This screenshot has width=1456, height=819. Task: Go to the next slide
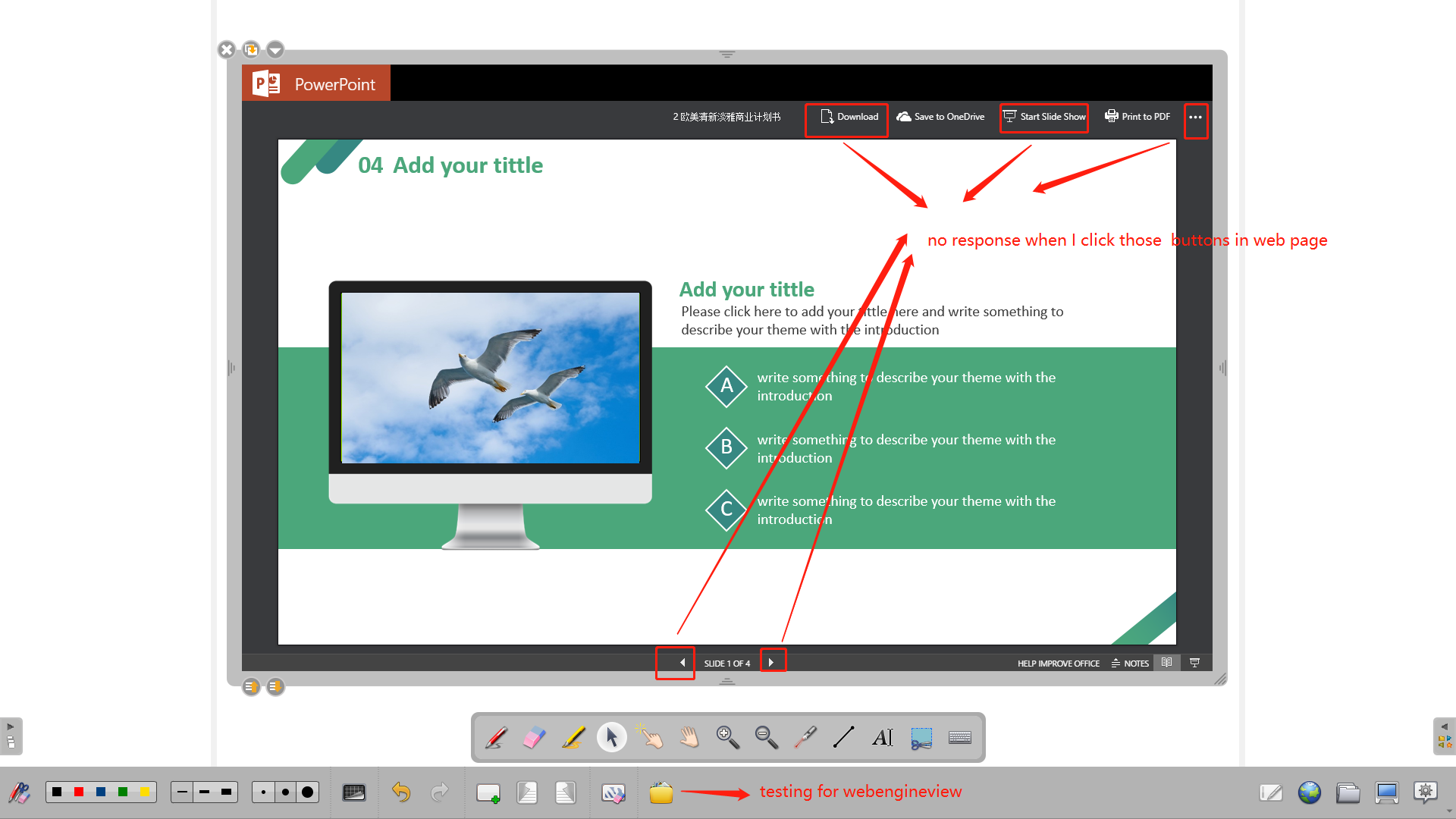pos(771,662)
